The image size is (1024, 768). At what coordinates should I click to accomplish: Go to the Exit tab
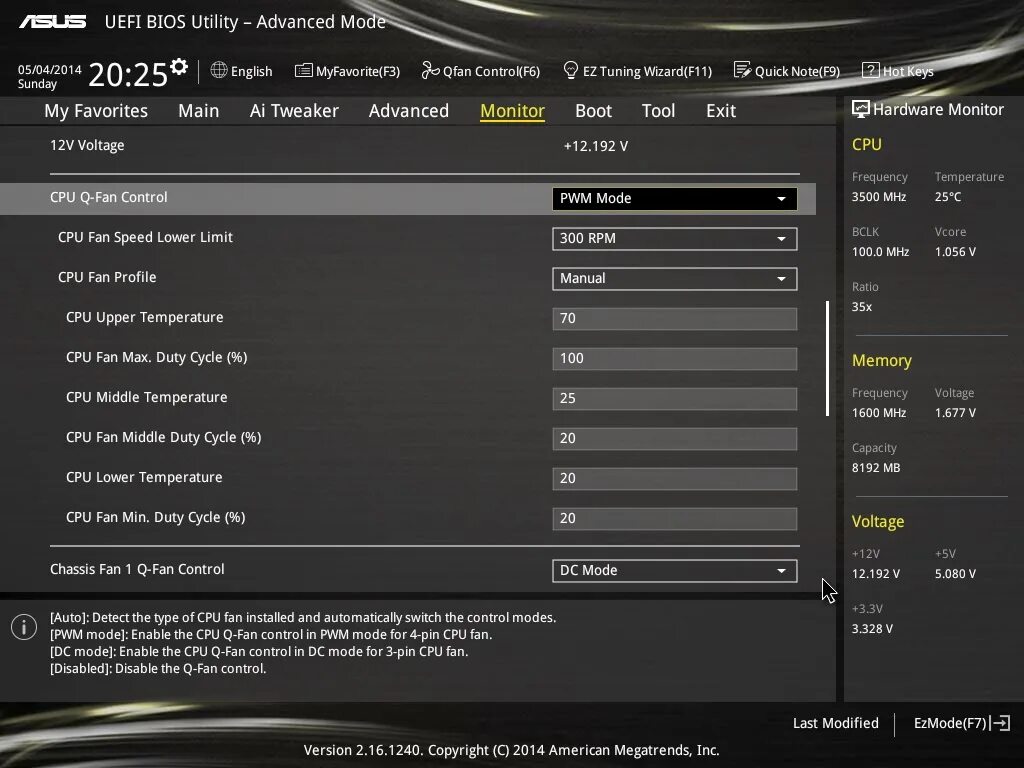pyautogui.click(x=721, y=111)
